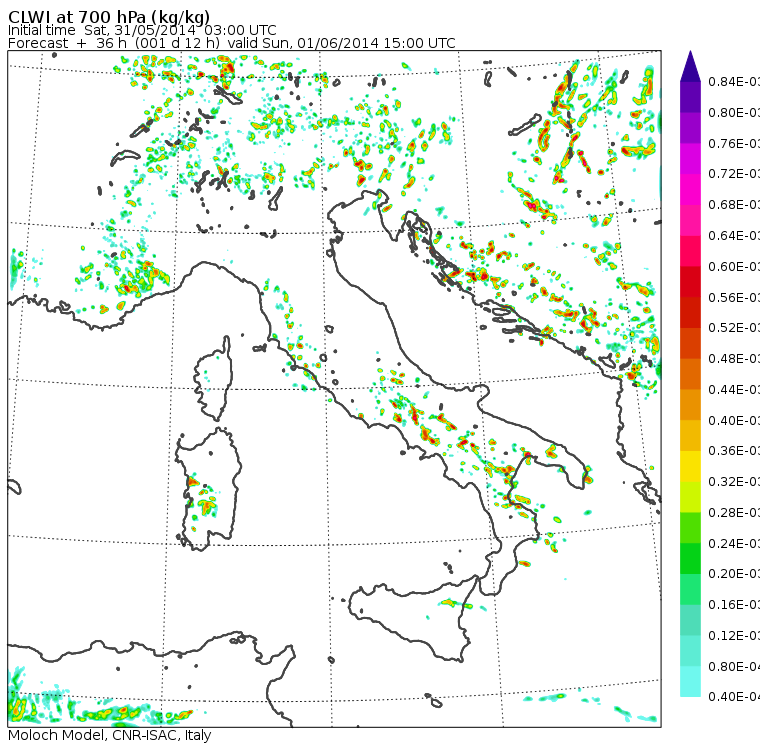
Task: Click the 'Moloch Model, CNR-ISAC, Italy' credit text
Action: point(110,735)
